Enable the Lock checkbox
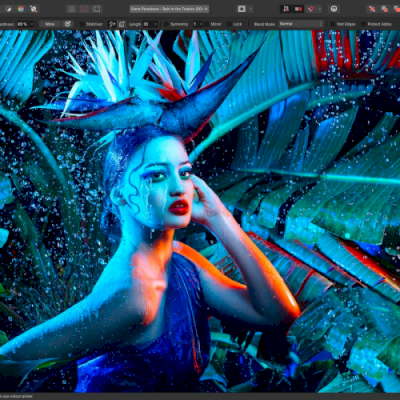 click(229, 24)
